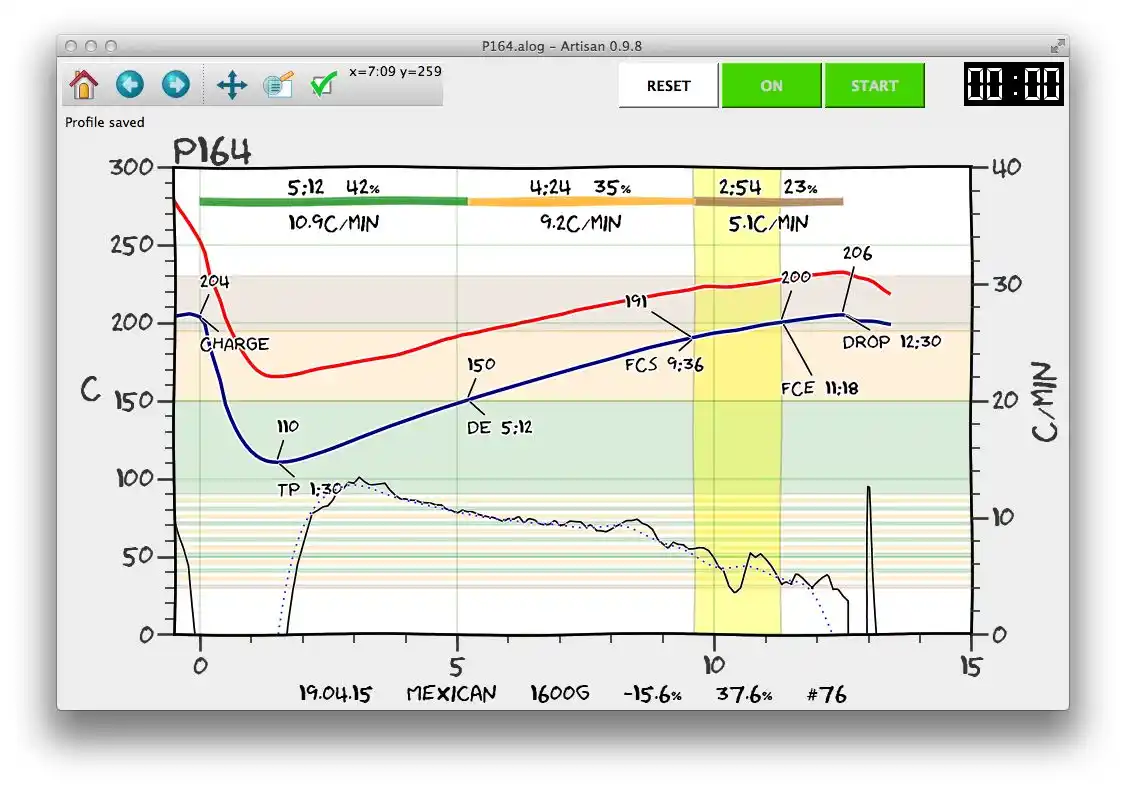Toggle fullscreen with title bar arrows
This screenshot has width=1126, height=789.
click(x=1057, y=46)
